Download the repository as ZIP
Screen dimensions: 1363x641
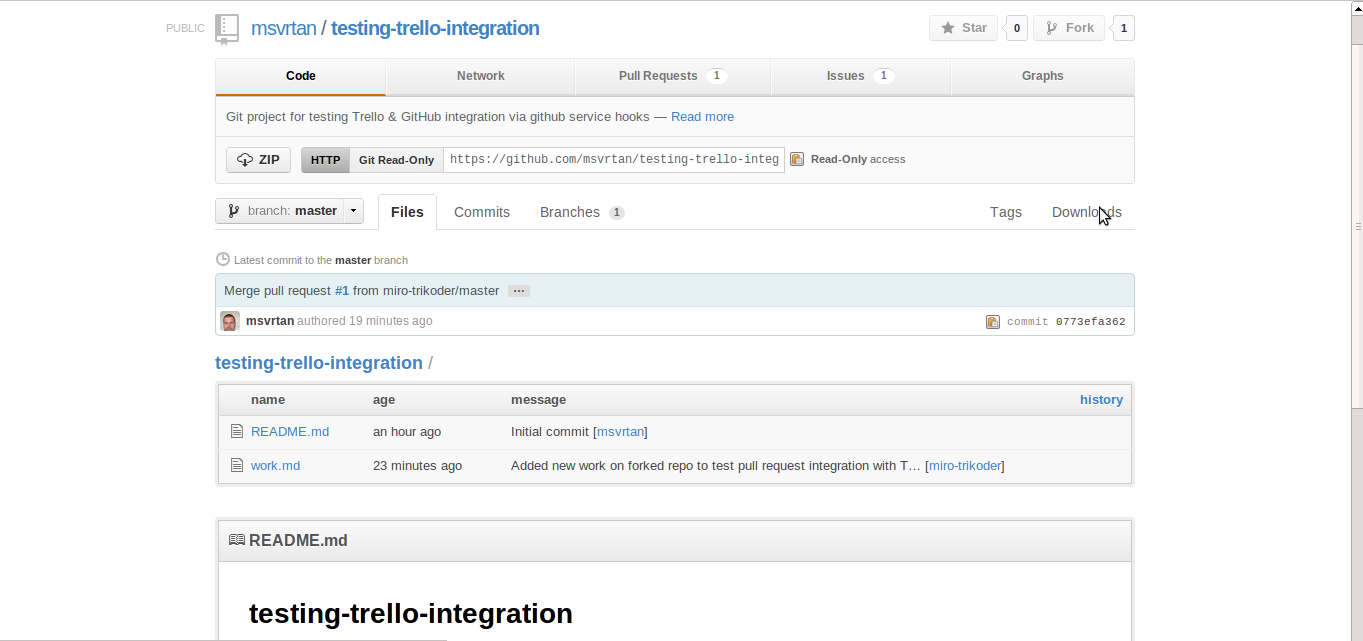[259, 160]
